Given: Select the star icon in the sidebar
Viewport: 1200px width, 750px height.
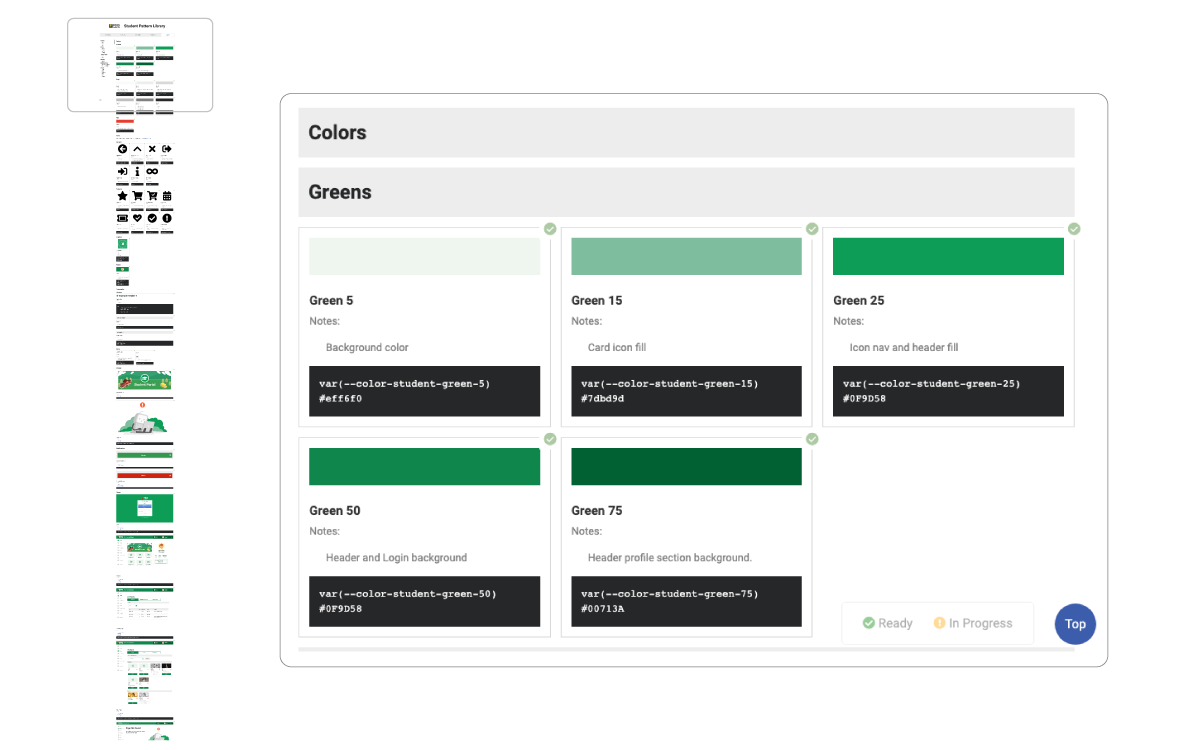Looking at the screenshot, I should (122, 195).
